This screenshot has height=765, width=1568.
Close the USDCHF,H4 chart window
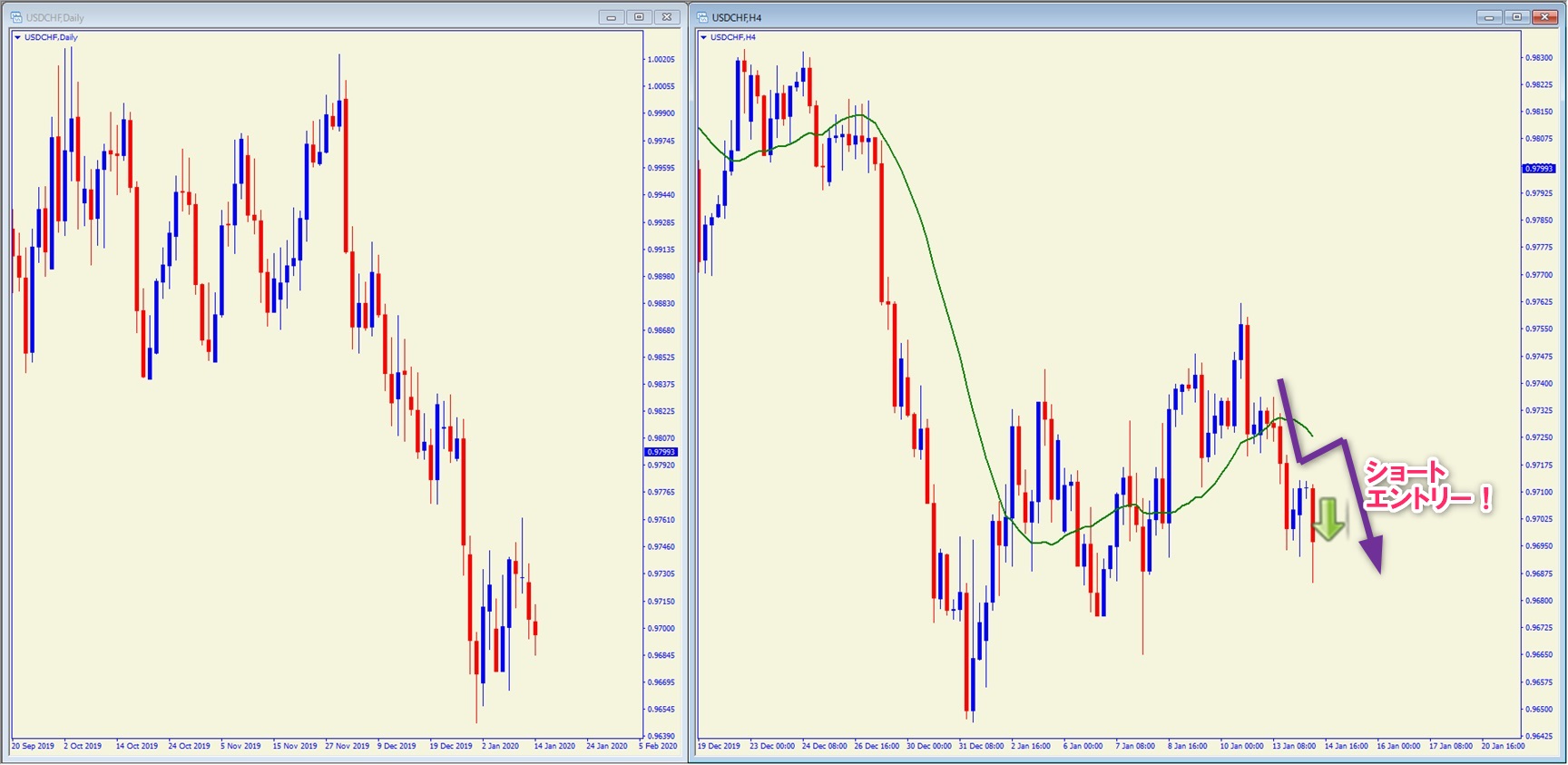point(1544,17)
